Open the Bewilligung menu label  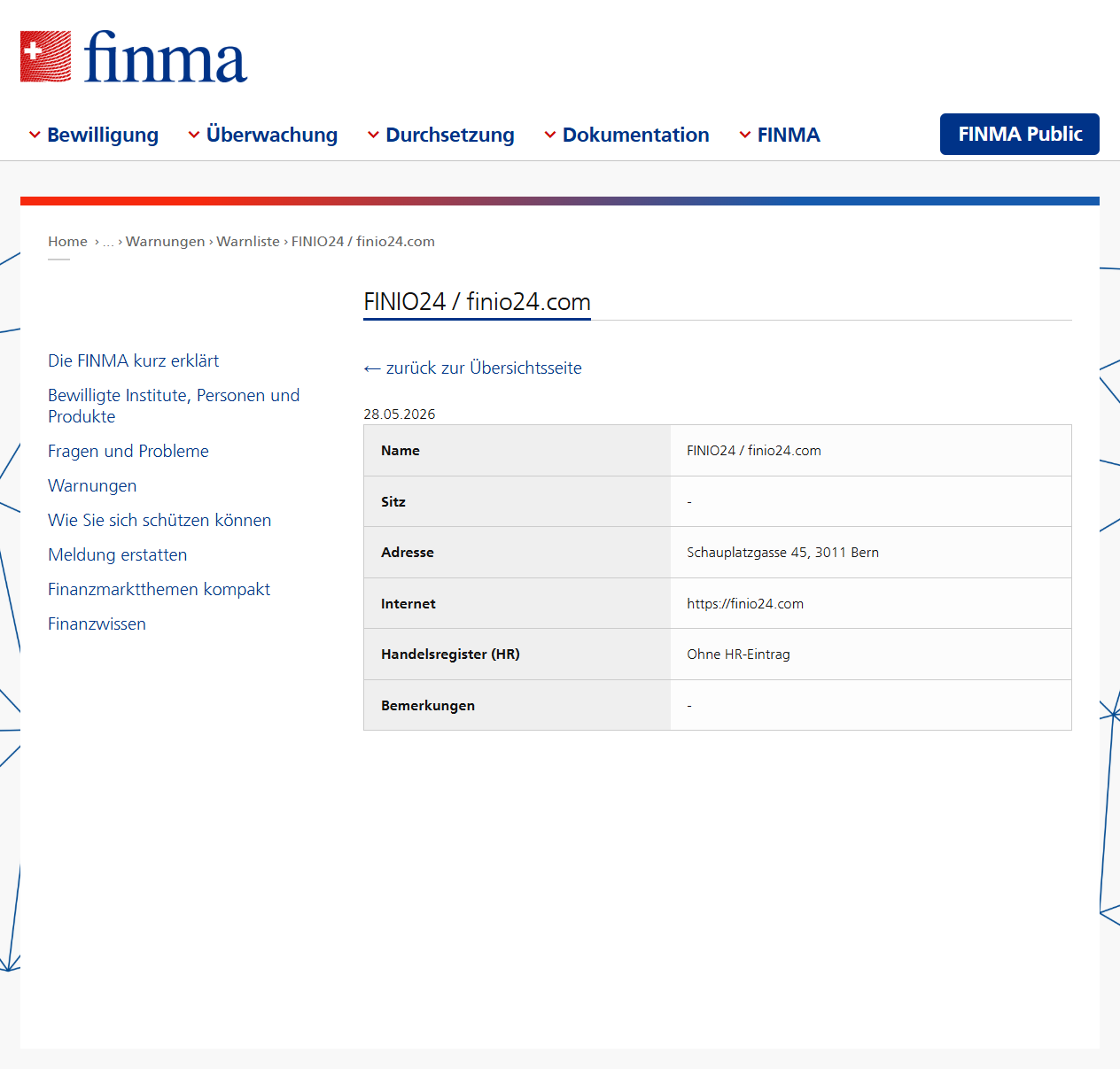pyautogui.click(x=103, y=135)
